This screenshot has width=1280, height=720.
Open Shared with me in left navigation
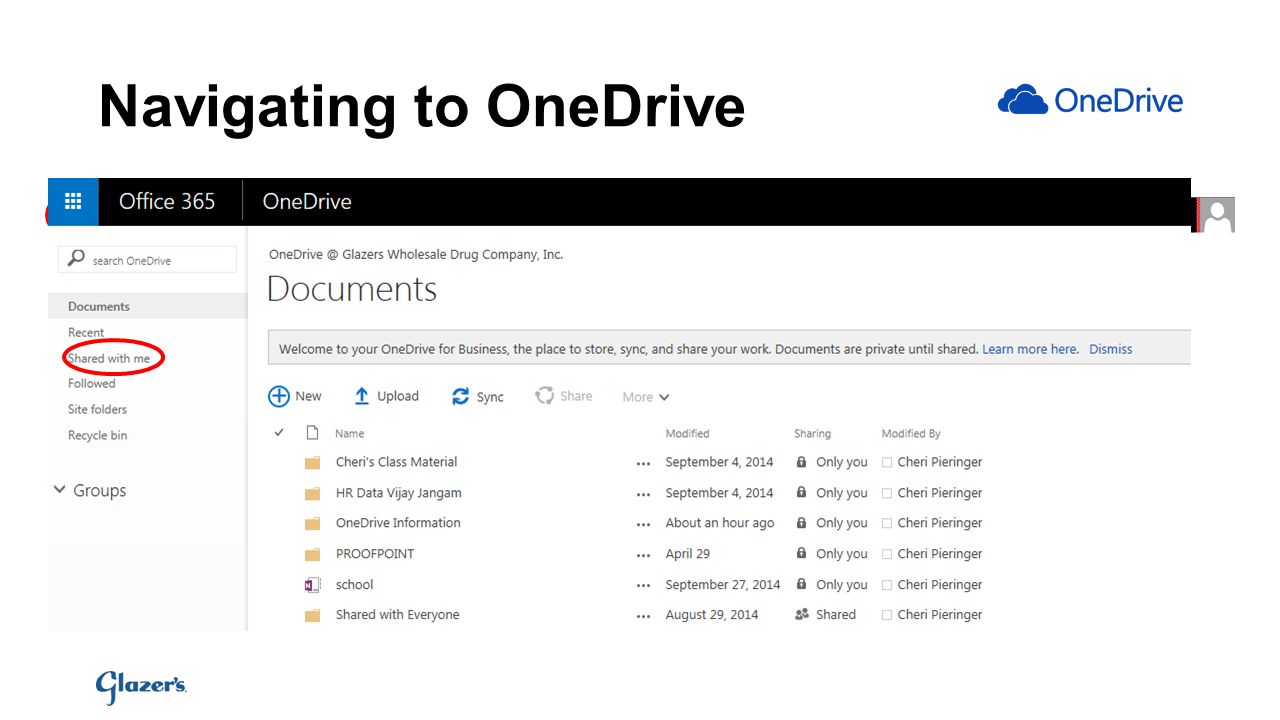[x=109, y=358]
